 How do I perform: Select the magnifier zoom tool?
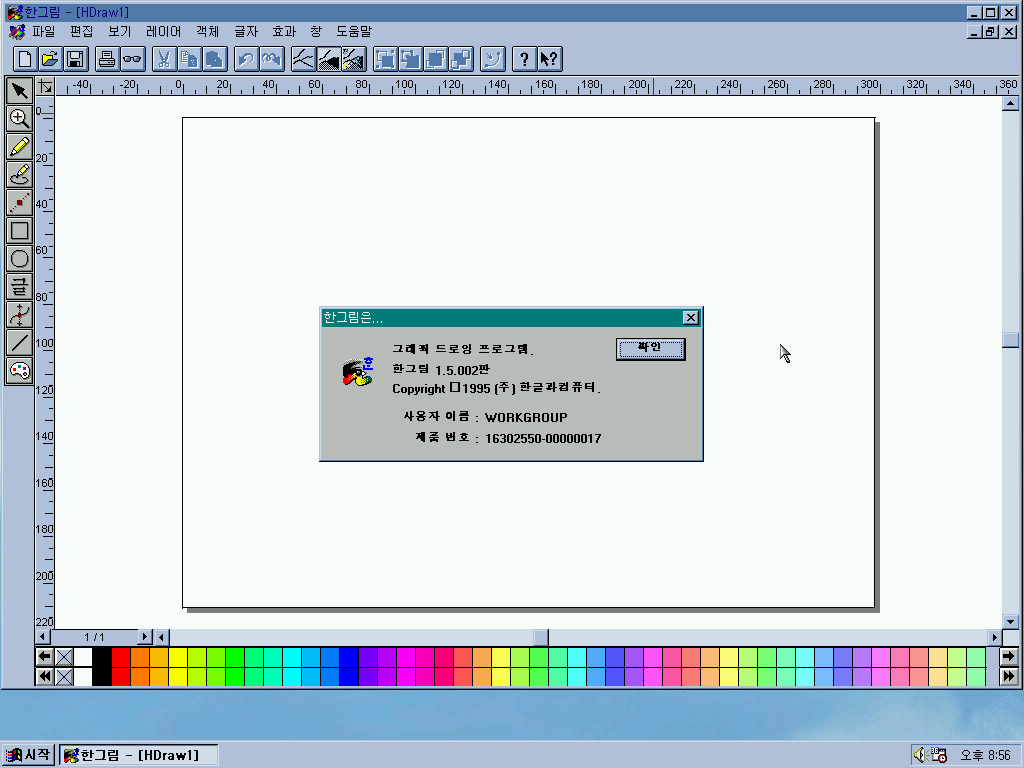pos(20,119)
